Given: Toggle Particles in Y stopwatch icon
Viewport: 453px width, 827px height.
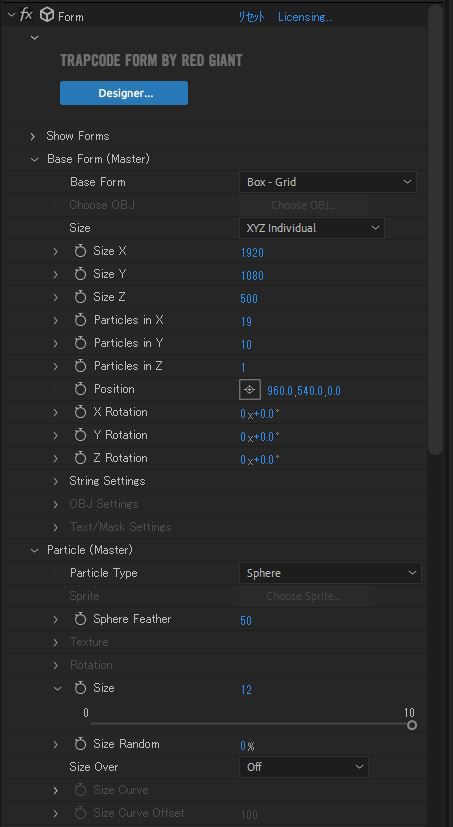Looking at the screenshot, I should tap(80, 343).
